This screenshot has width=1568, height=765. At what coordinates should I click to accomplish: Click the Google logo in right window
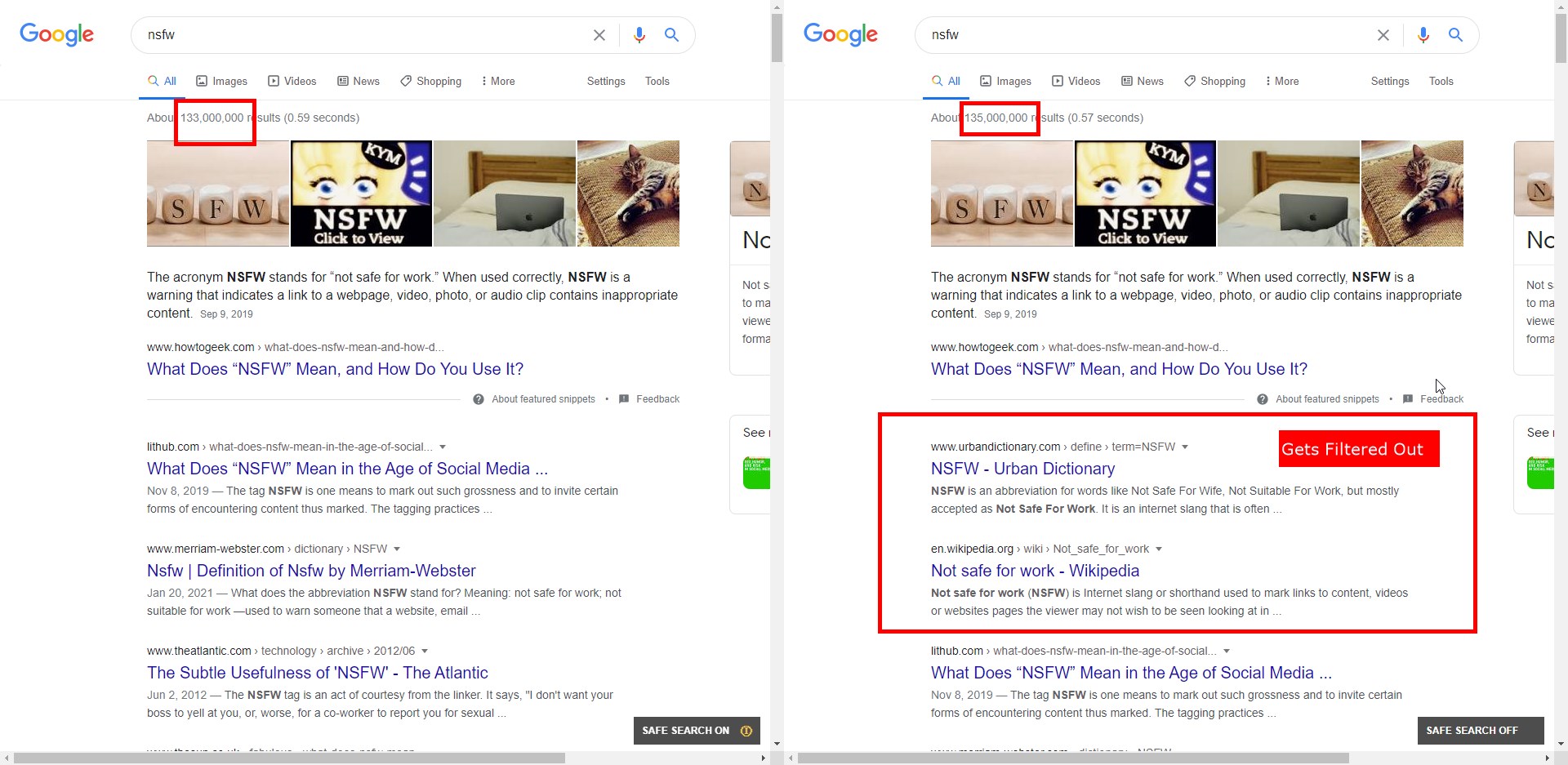coord(840,34)
